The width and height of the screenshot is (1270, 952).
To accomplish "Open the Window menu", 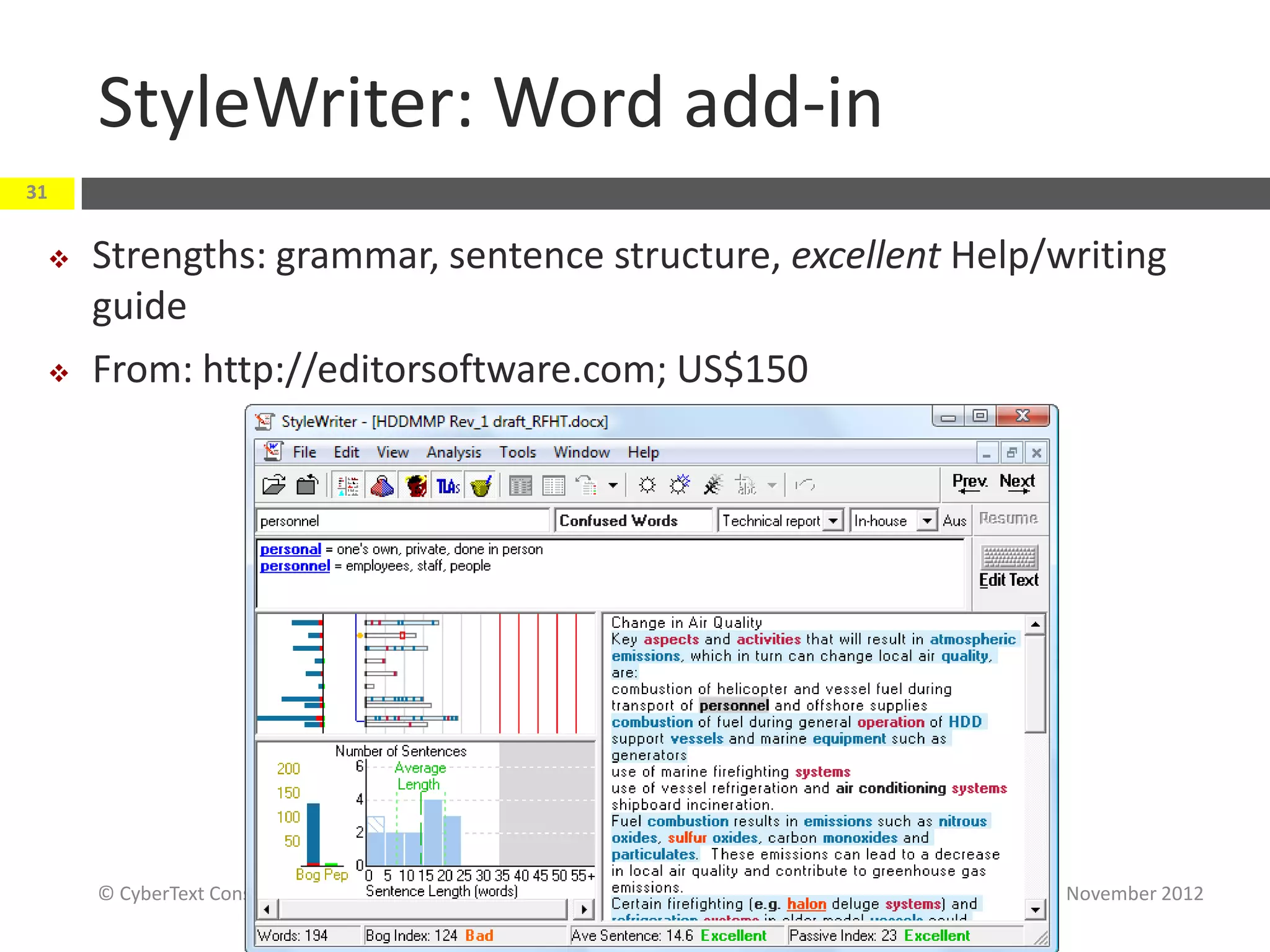I will point(582,452).
